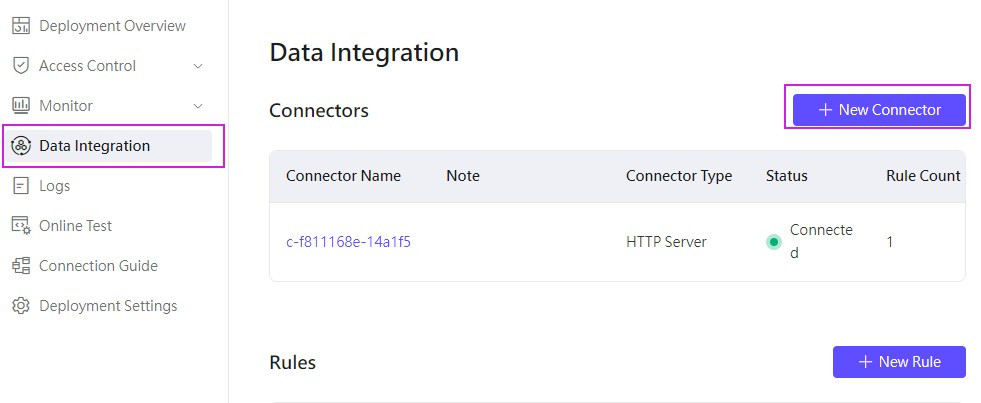Image resolution: width=981 pixels, height=403 pixels.
Task: Click the Data Integration sidebar icon
Action: click(21, 146)
